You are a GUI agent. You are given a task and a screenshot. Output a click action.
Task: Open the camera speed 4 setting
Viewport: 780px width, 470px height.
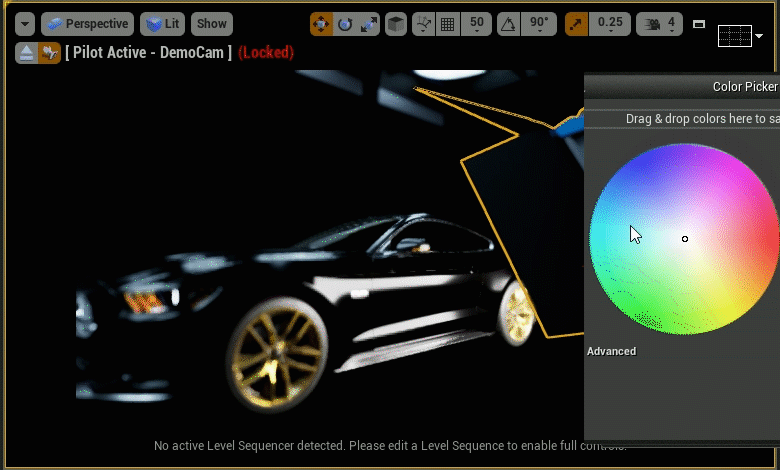click(x=662, y=24)
